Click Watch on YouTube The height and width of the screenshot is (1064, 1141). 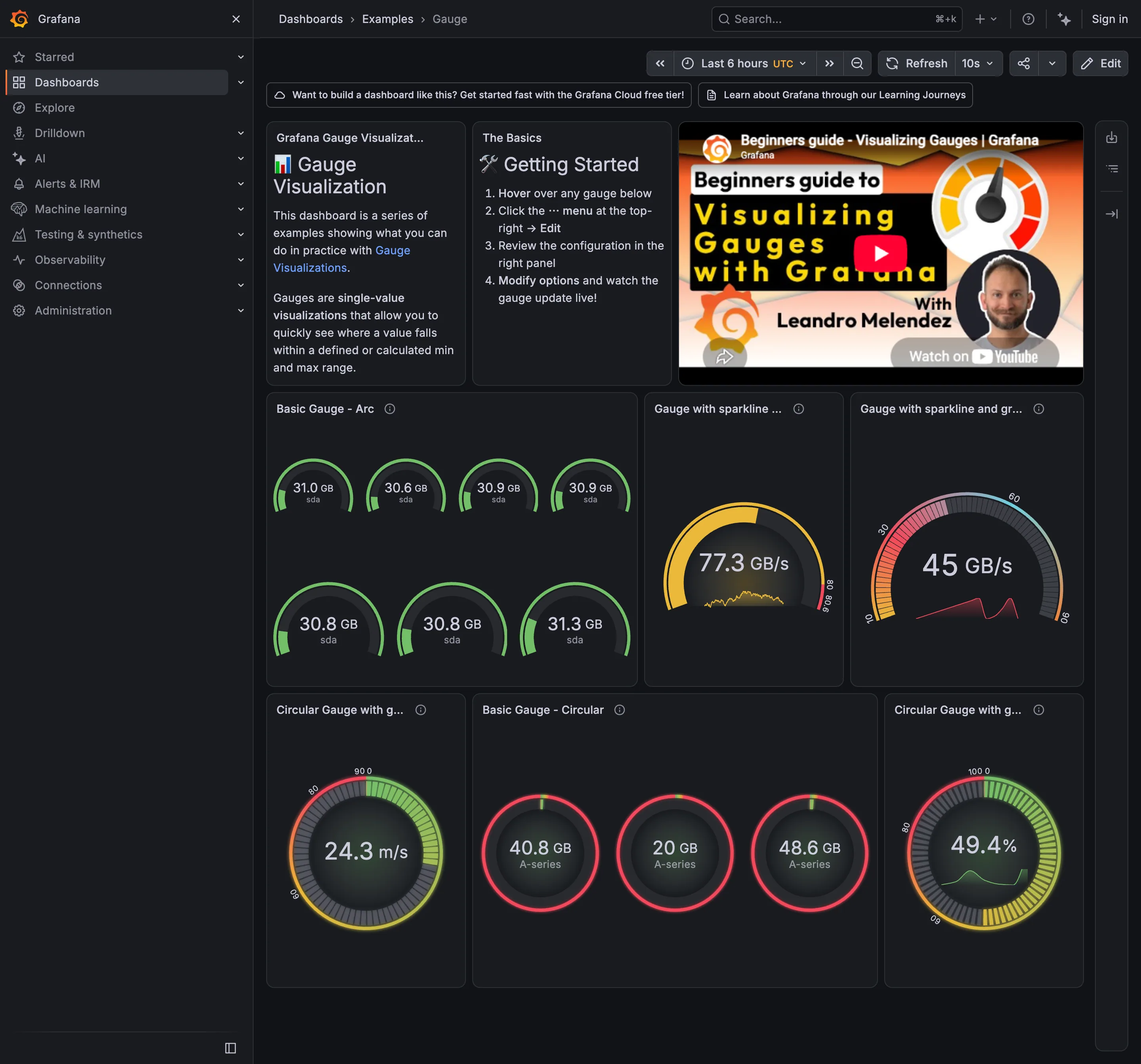pos(974,356)
